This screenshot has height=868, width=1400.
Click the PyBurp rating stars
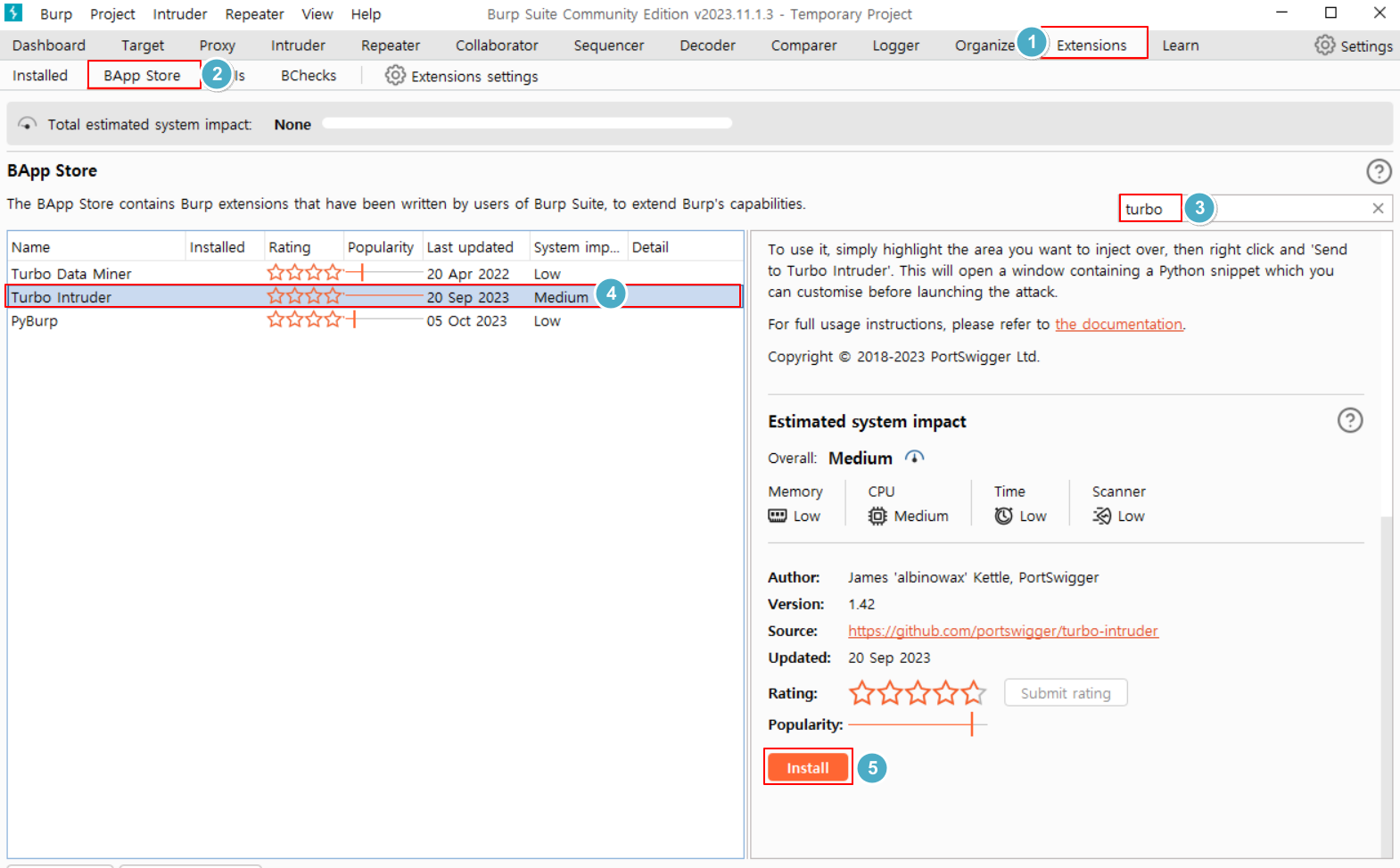(304, 319)
